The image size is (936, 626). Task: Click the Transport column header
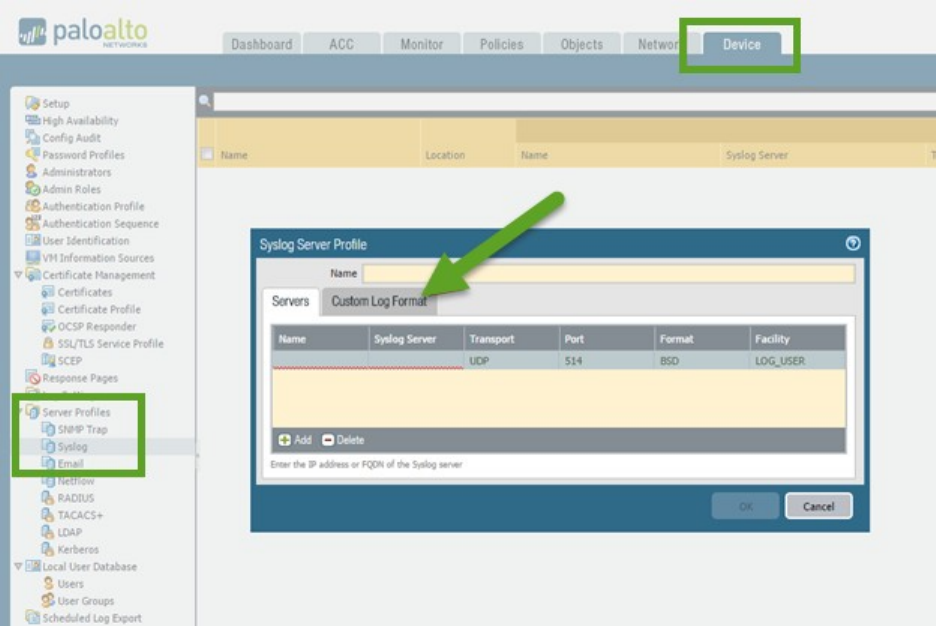coord(511,339)
